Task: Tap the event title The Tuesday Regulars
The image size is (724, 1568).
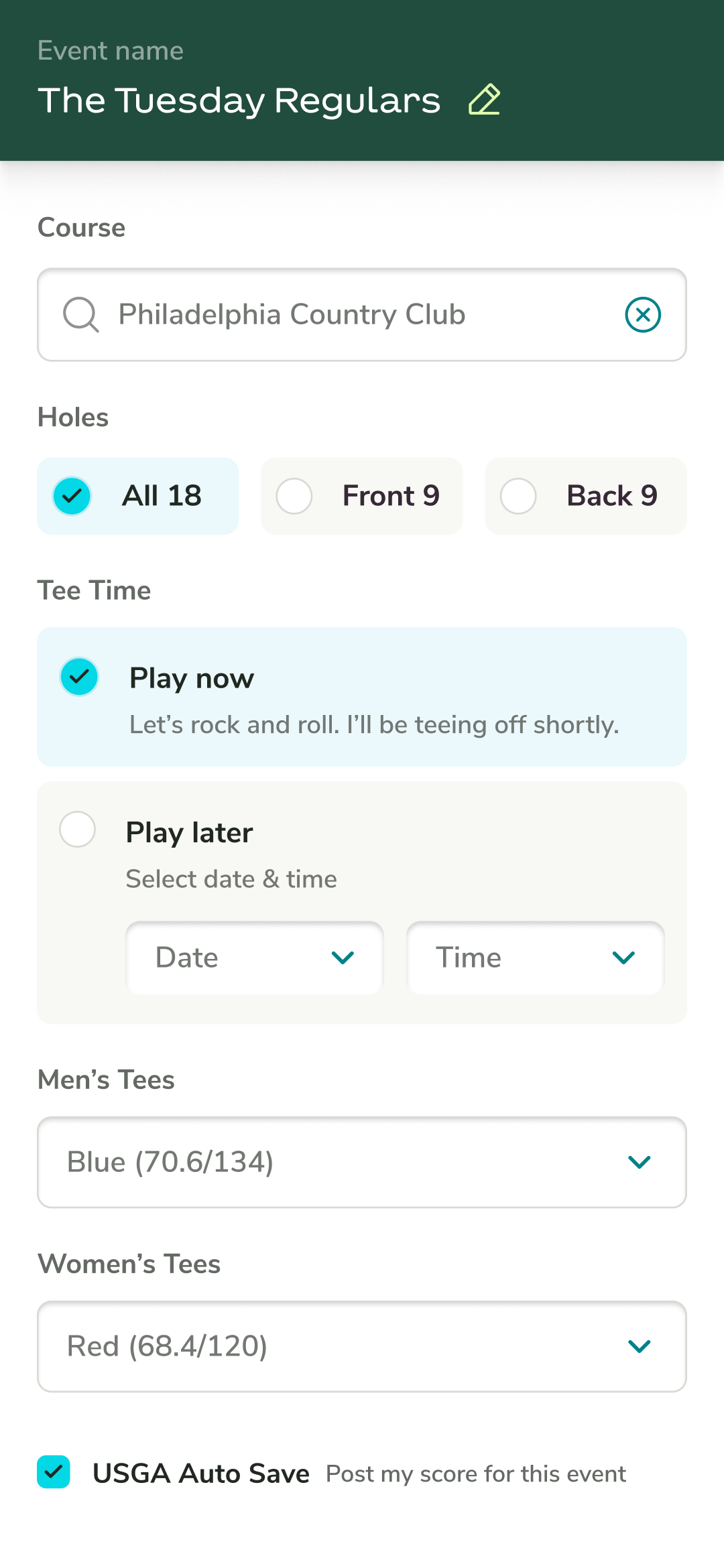Action: pos(239,101)
